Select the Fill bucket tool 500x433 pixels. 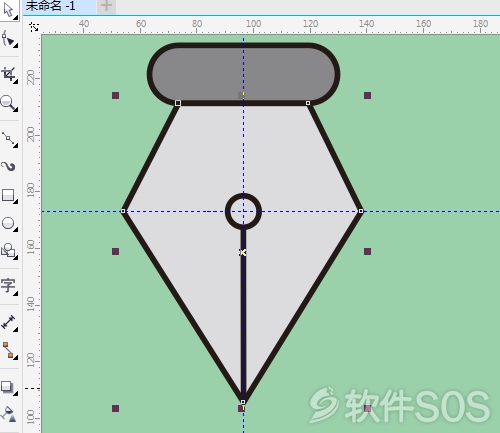click(x=9, y=413)
